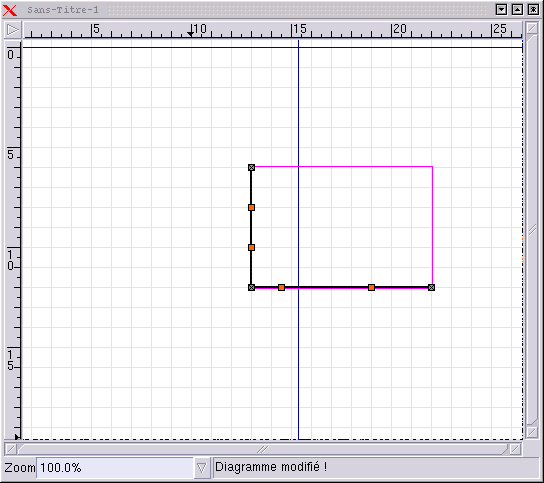Click the lower orange handle on the vertical segment

[x=252, y=247]
